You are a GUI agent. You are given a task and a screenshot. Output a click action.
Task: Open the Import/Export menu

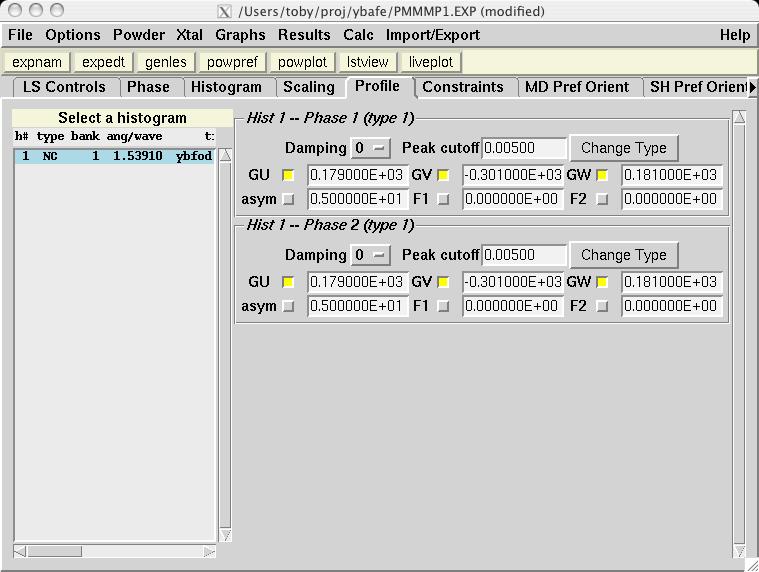click(433, 35)
